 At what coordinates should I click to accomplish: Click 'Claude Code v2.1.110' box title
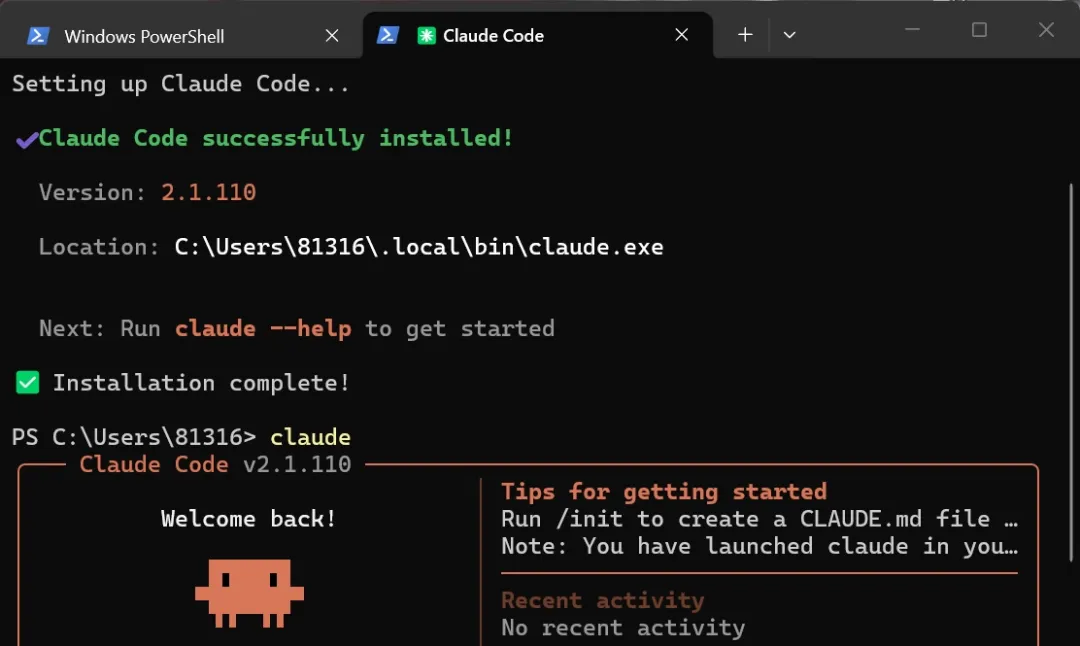(215, 464)
